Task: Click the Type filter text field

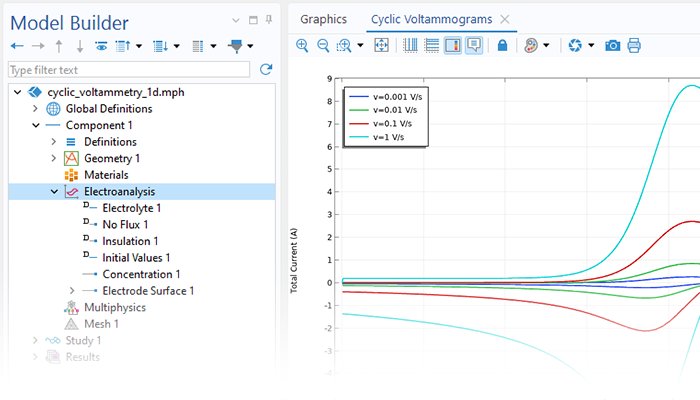Action: pyautogui.click(x=129, y=70)
